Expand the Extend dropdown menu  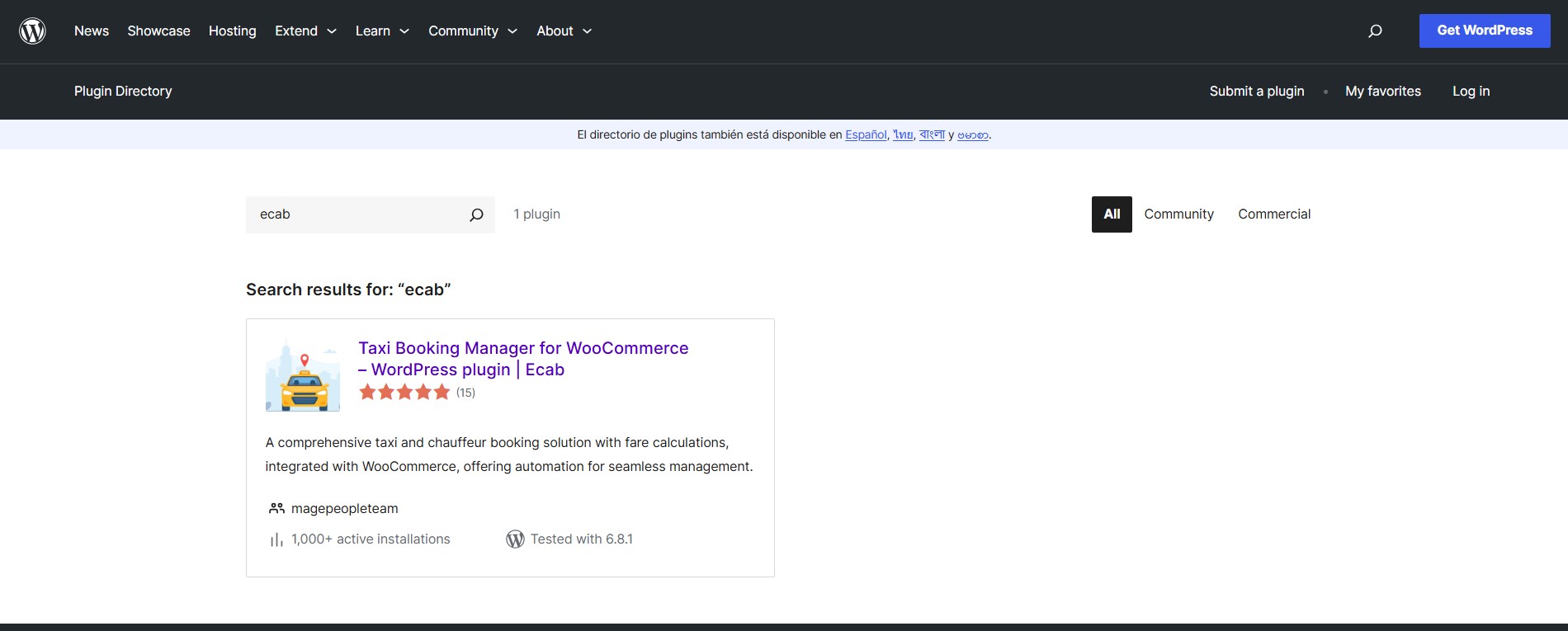tap(305, 31)
